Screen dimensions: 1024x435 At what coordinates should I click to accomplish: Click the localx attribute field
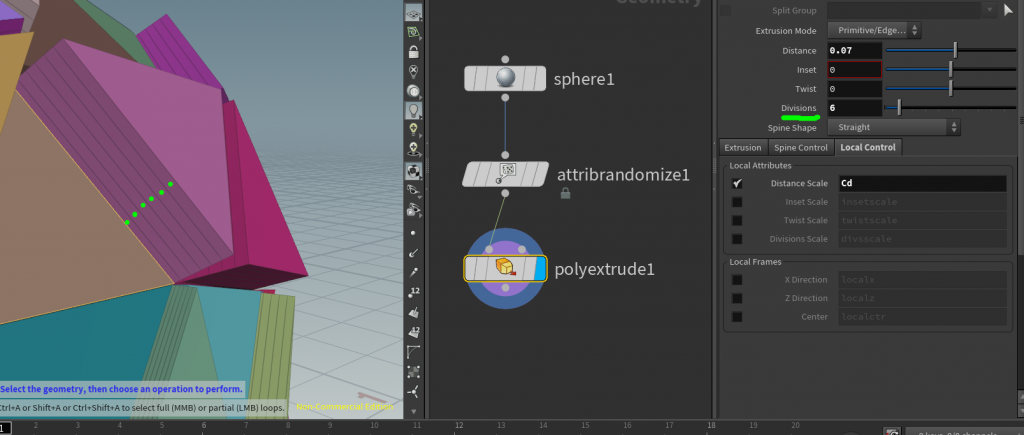(922, 280)
